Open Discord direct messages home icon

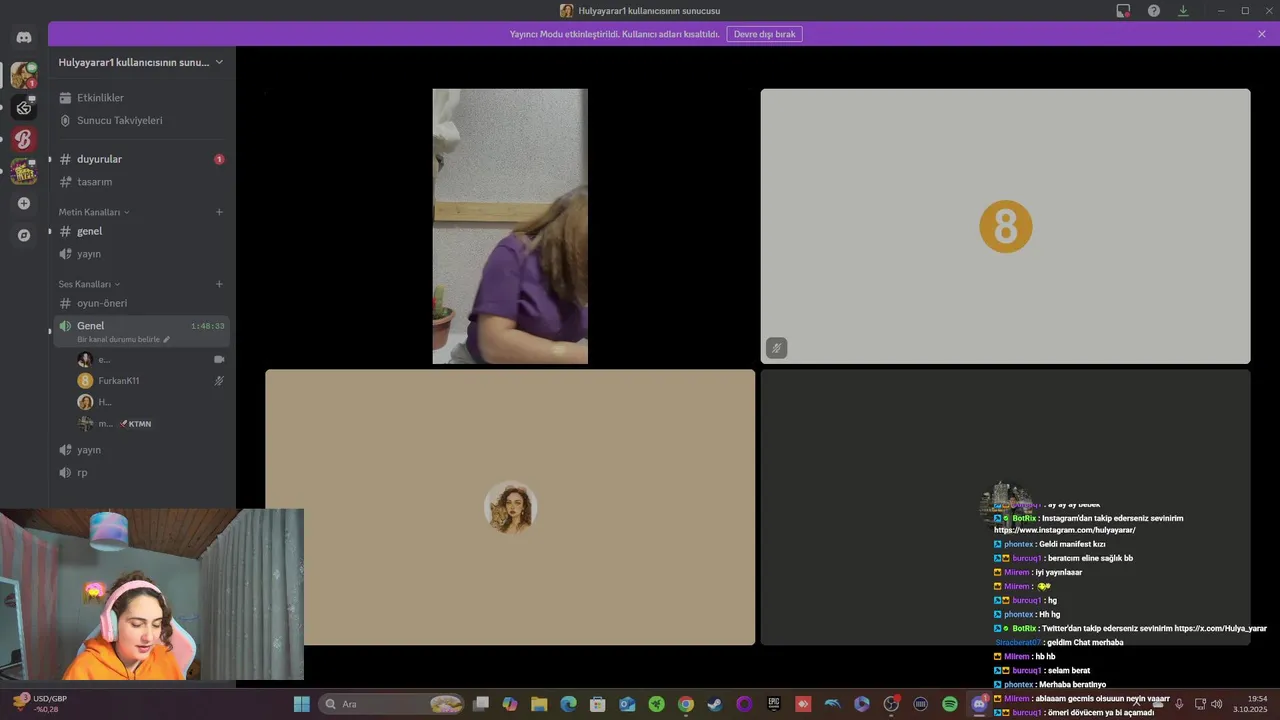(24, 37)
